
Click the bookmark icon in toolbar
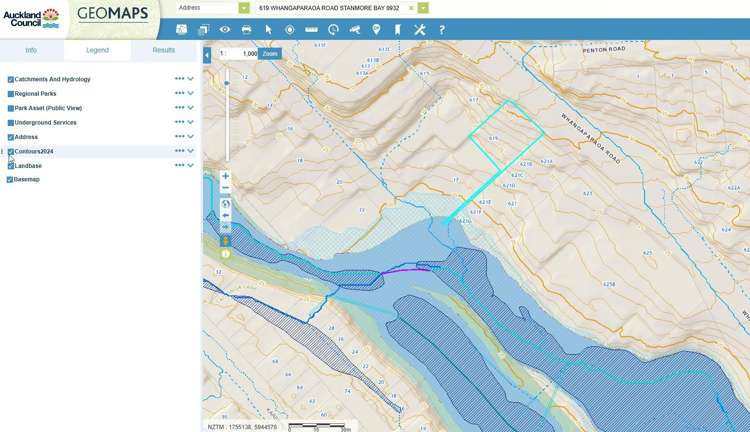point(398,30)
